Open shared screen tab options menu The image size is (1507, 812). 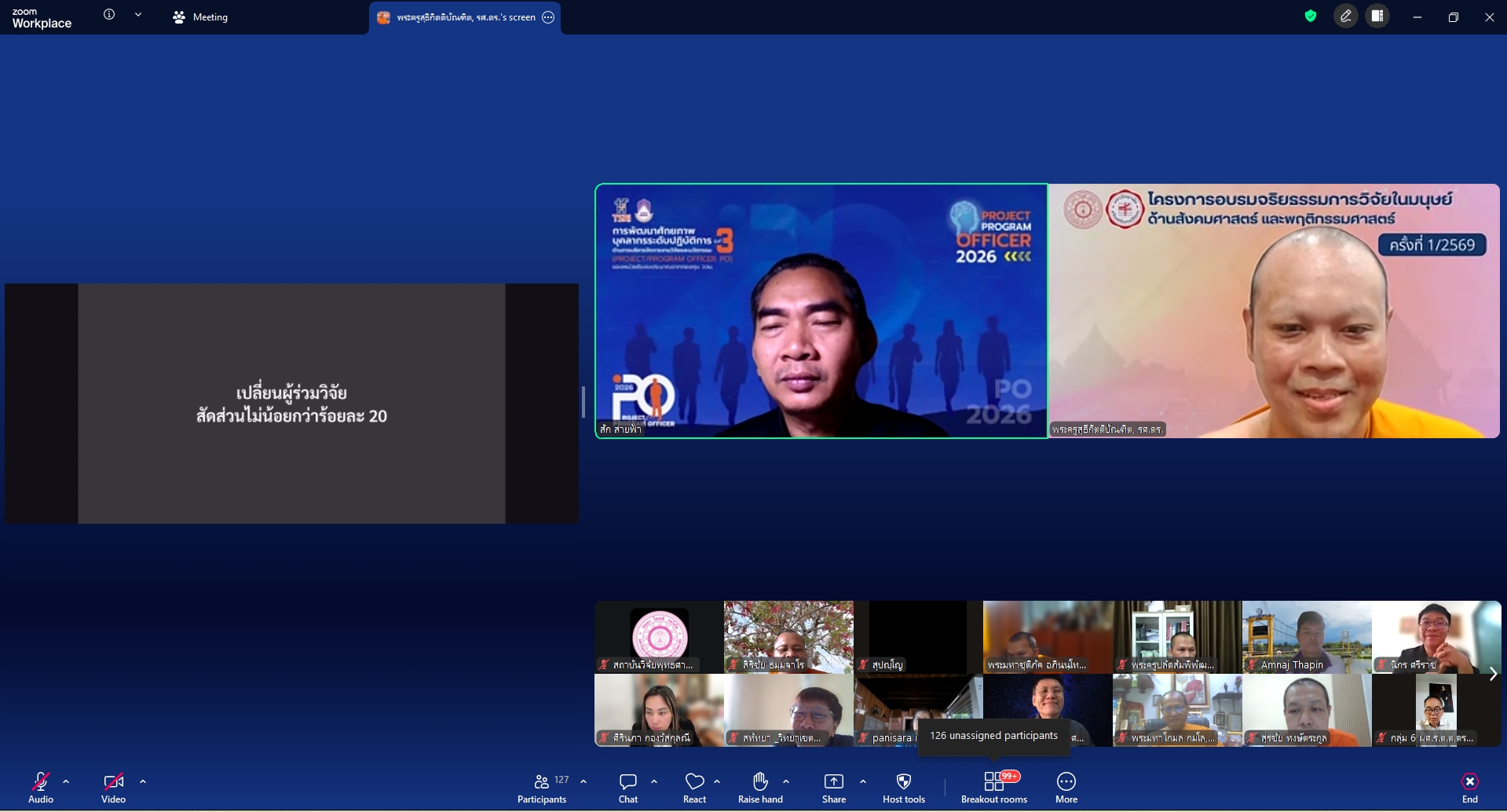548,17
